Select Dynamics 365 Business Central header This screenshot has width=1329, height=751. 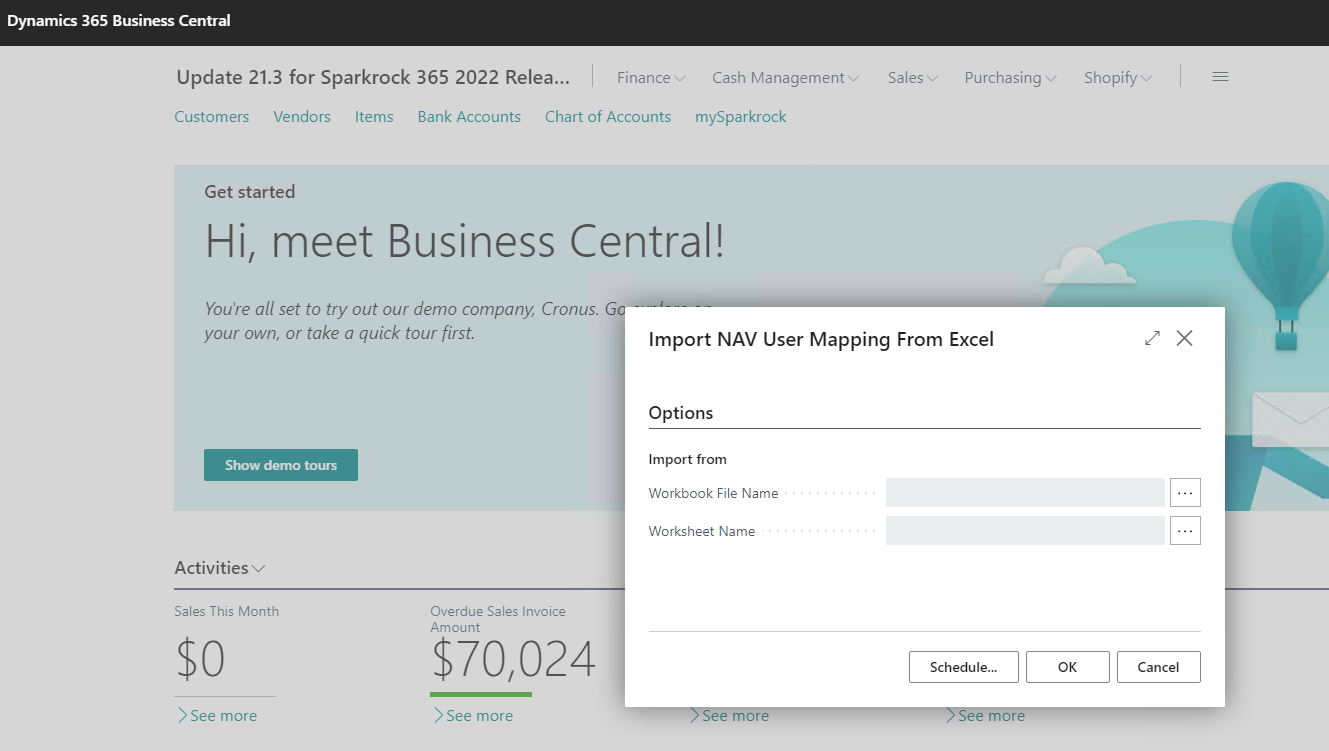119,20
